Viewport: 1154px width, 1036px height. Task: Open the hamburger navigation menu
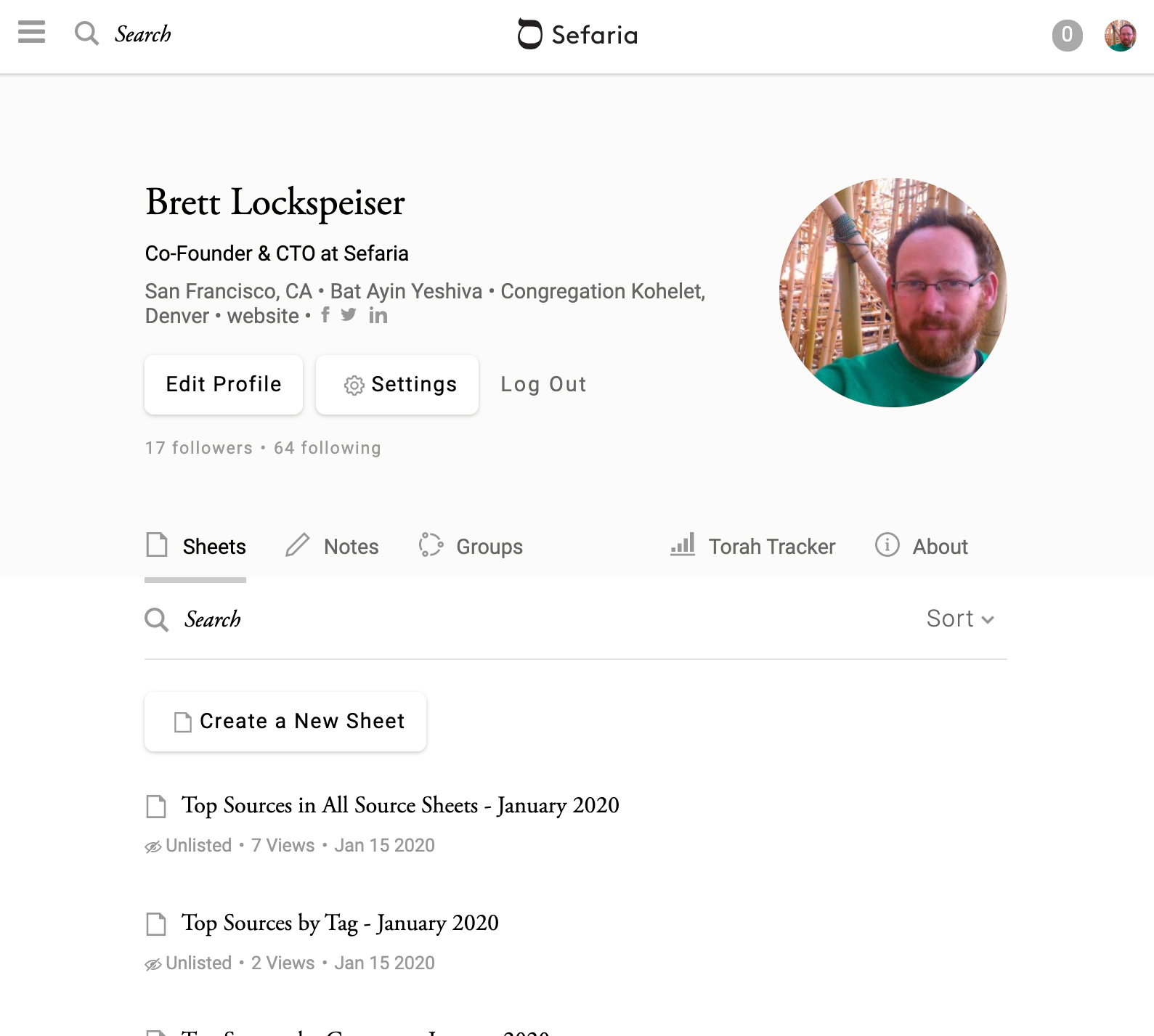(x=31, y=33)
